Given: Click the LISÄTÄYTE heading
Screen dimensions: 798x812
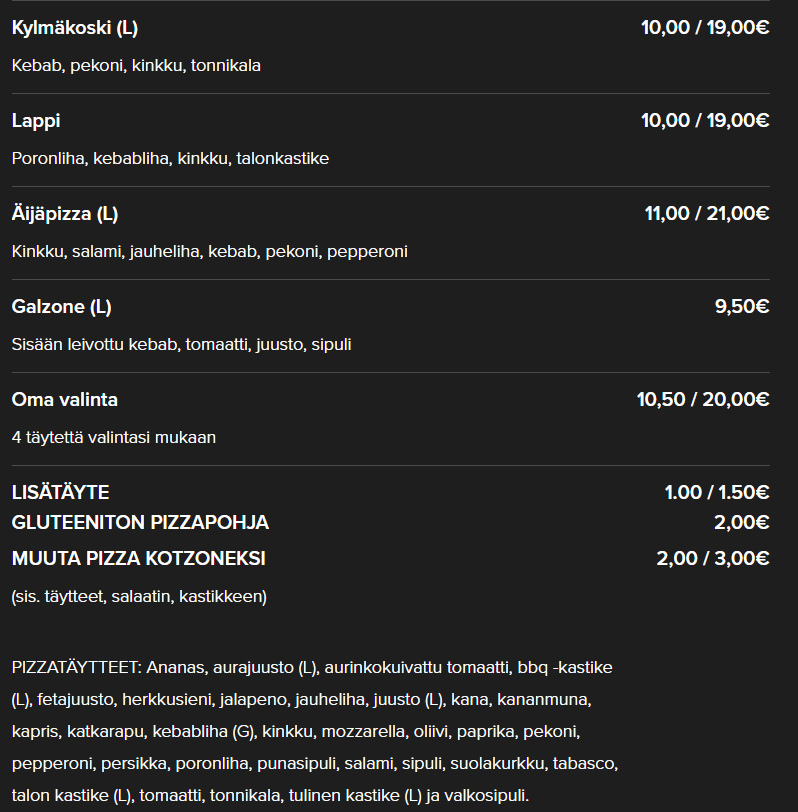Looking at the screenshot, I should tap(60, 492).
